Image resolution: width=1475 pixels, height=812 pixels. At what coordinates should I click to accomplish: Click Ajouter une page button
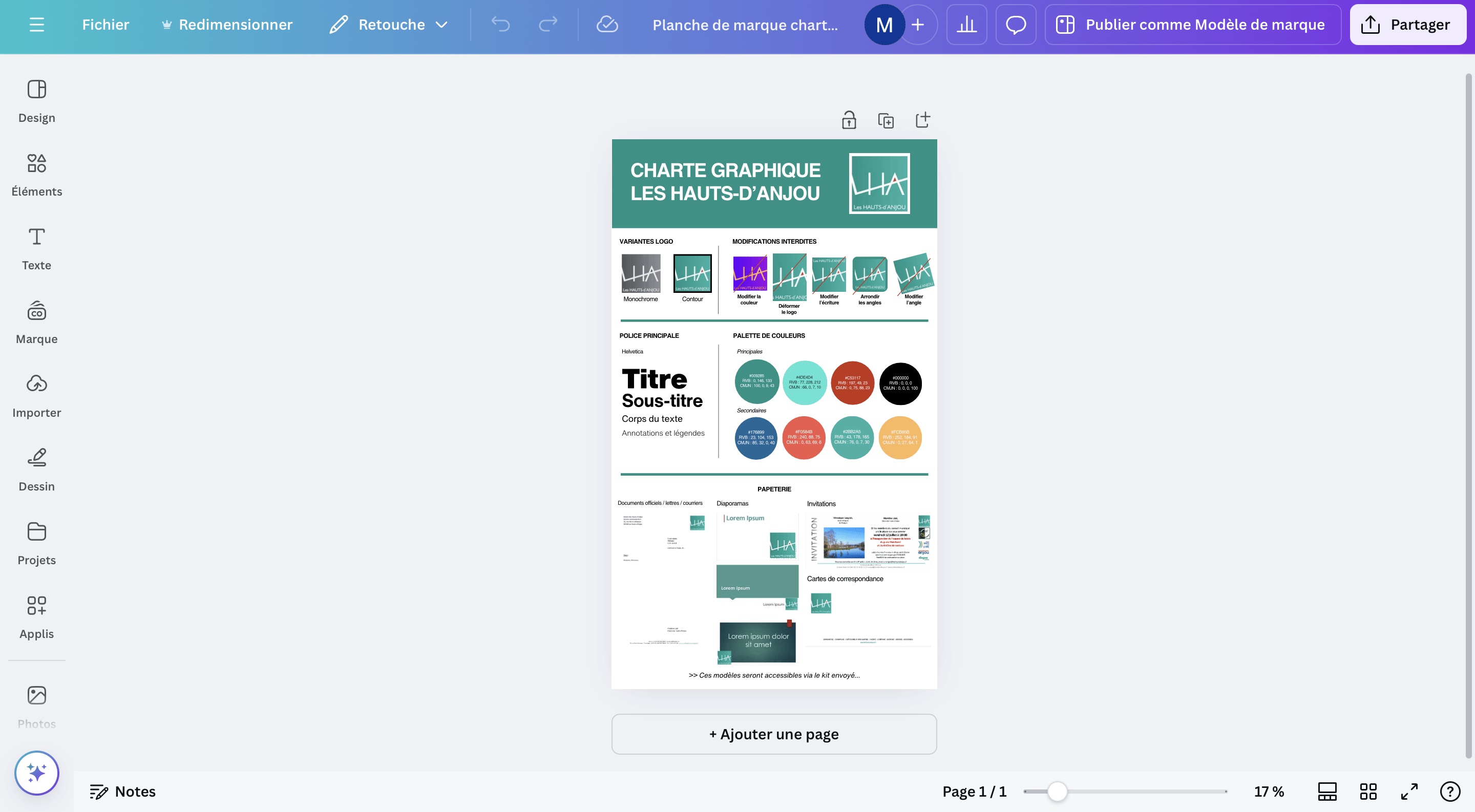coord(774,734)
